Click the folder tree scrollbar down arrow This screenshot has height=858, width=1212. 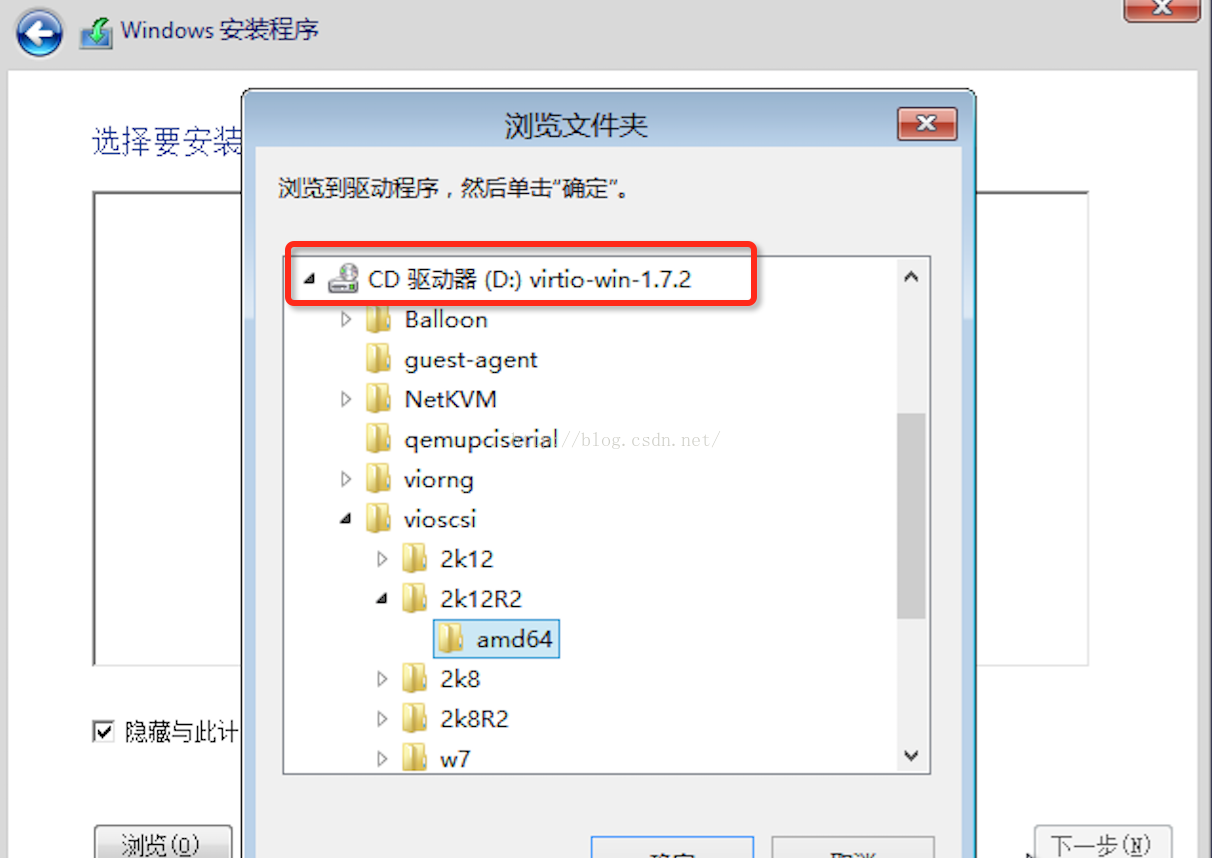point(911,756)
